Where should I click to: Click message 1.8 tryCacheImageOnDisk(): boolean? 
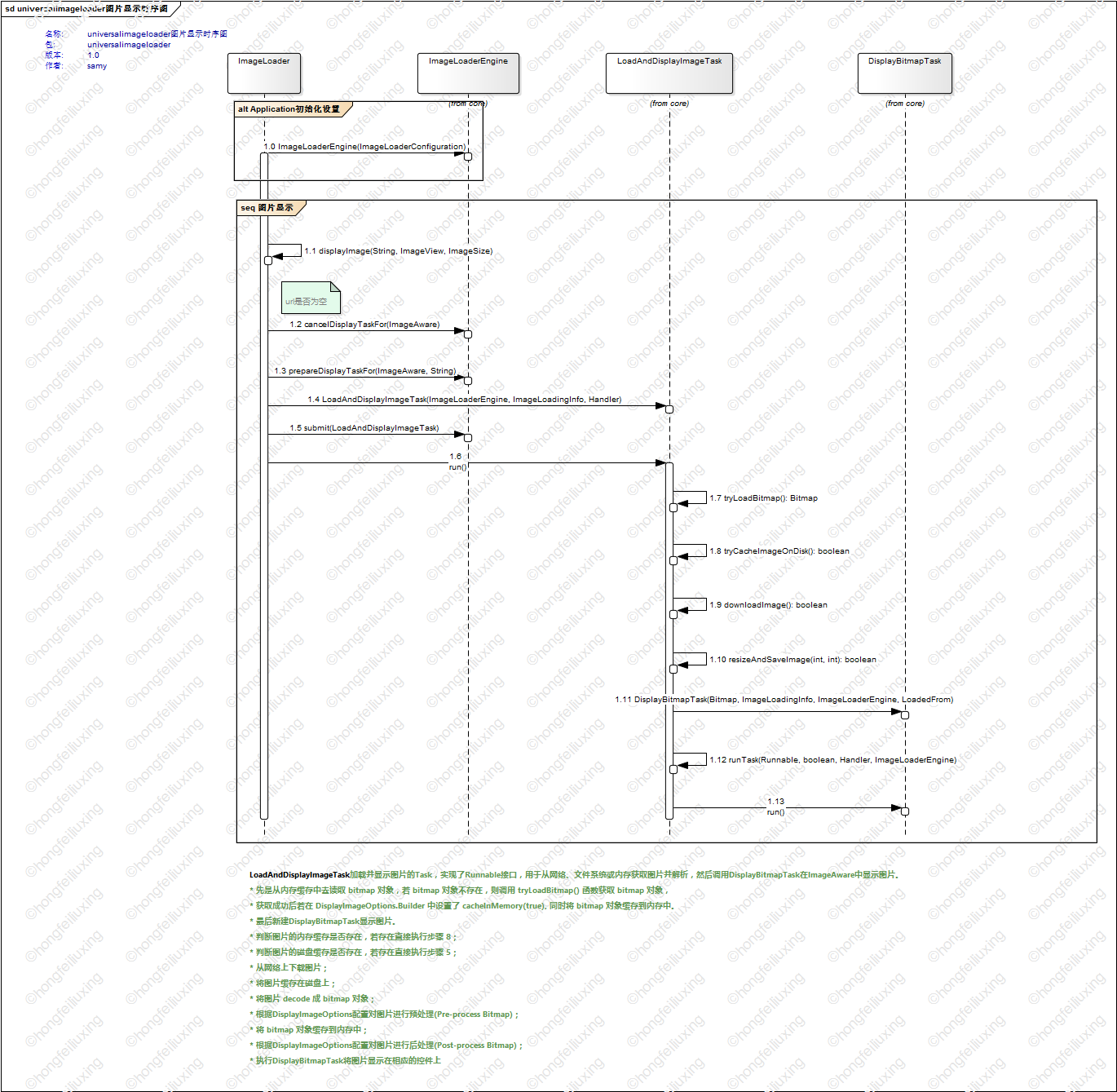click(x=779, y=551)
